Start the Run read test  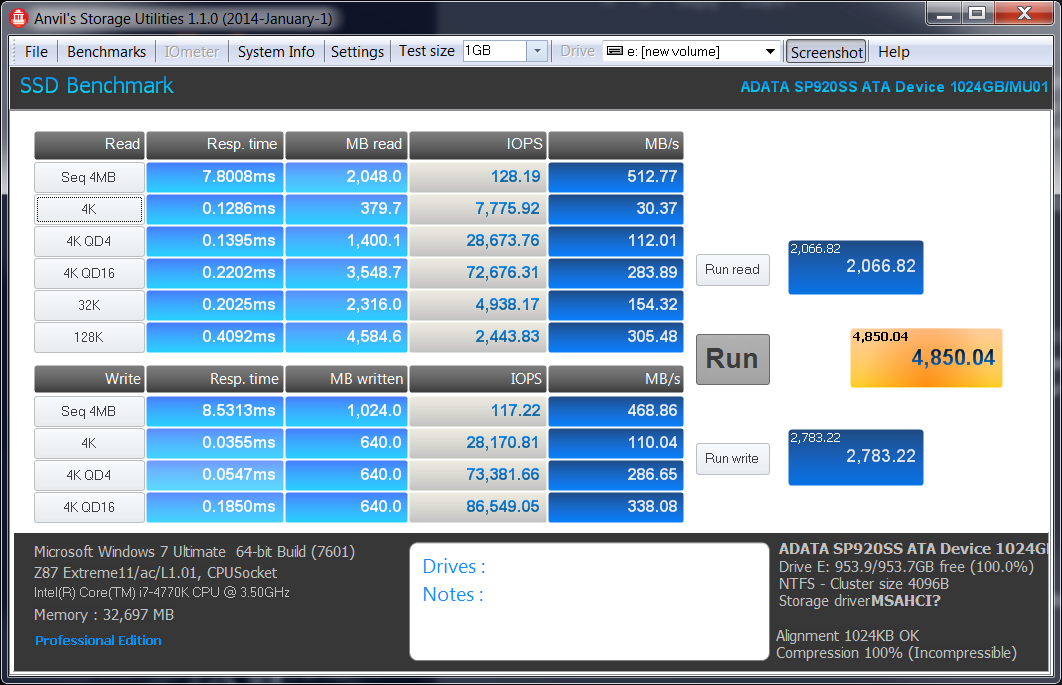tap(732, 269)
